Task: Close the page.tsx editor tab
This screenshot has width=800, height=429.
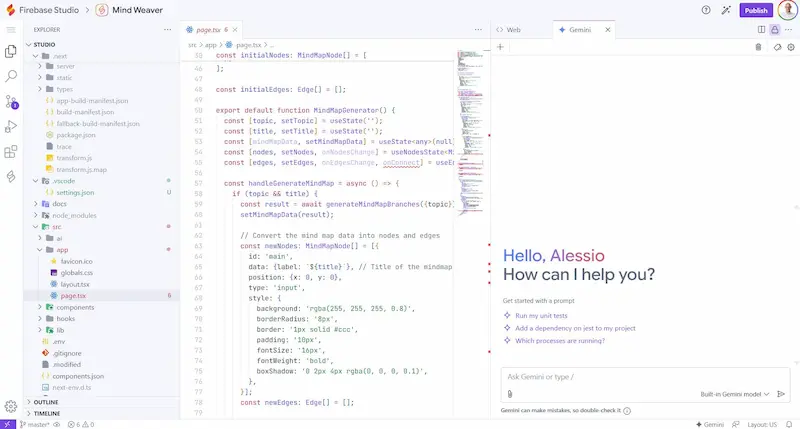Action: 235,30
